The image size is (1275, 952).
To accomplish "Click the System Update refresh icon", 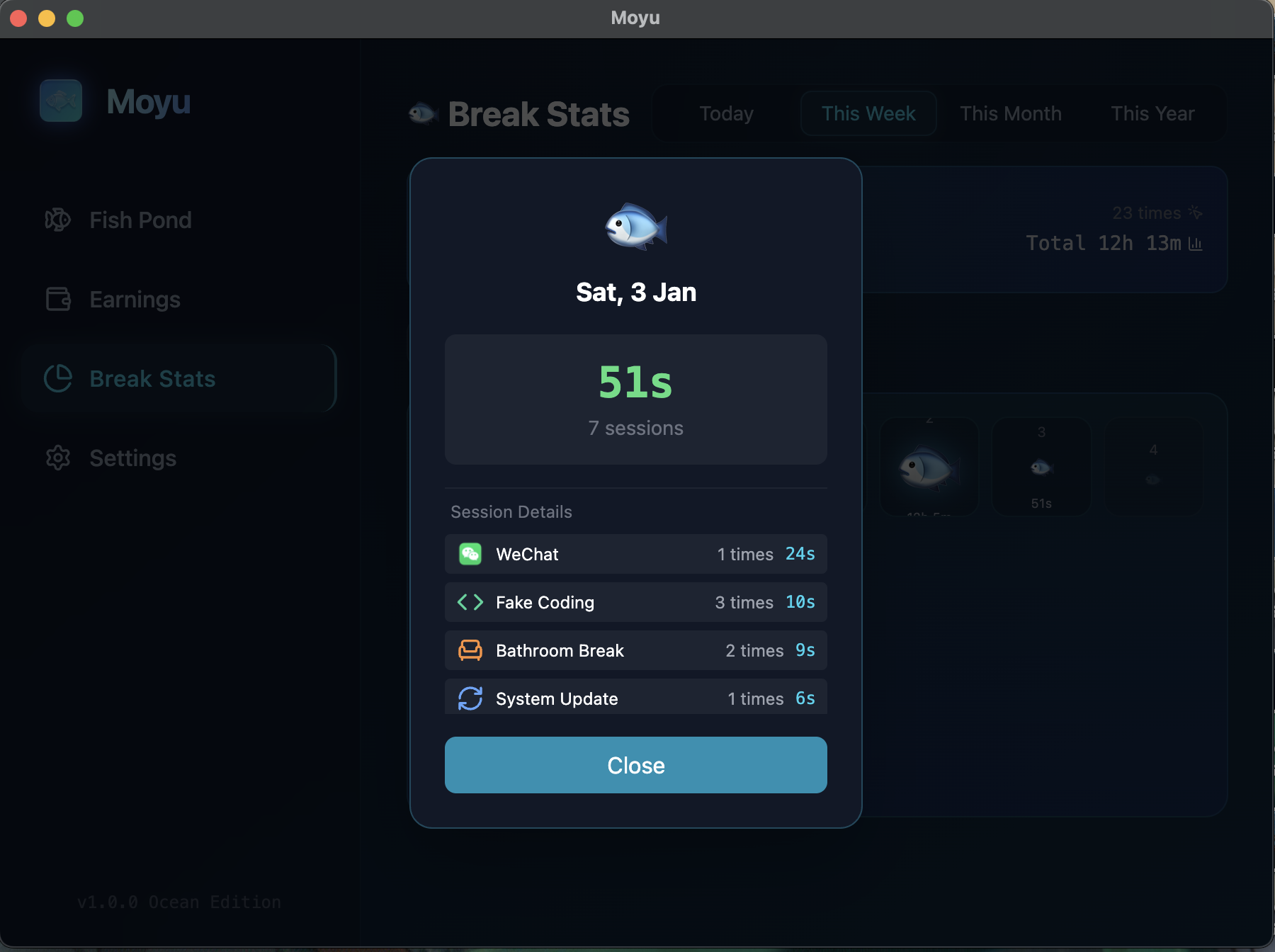I will (470, 698).
